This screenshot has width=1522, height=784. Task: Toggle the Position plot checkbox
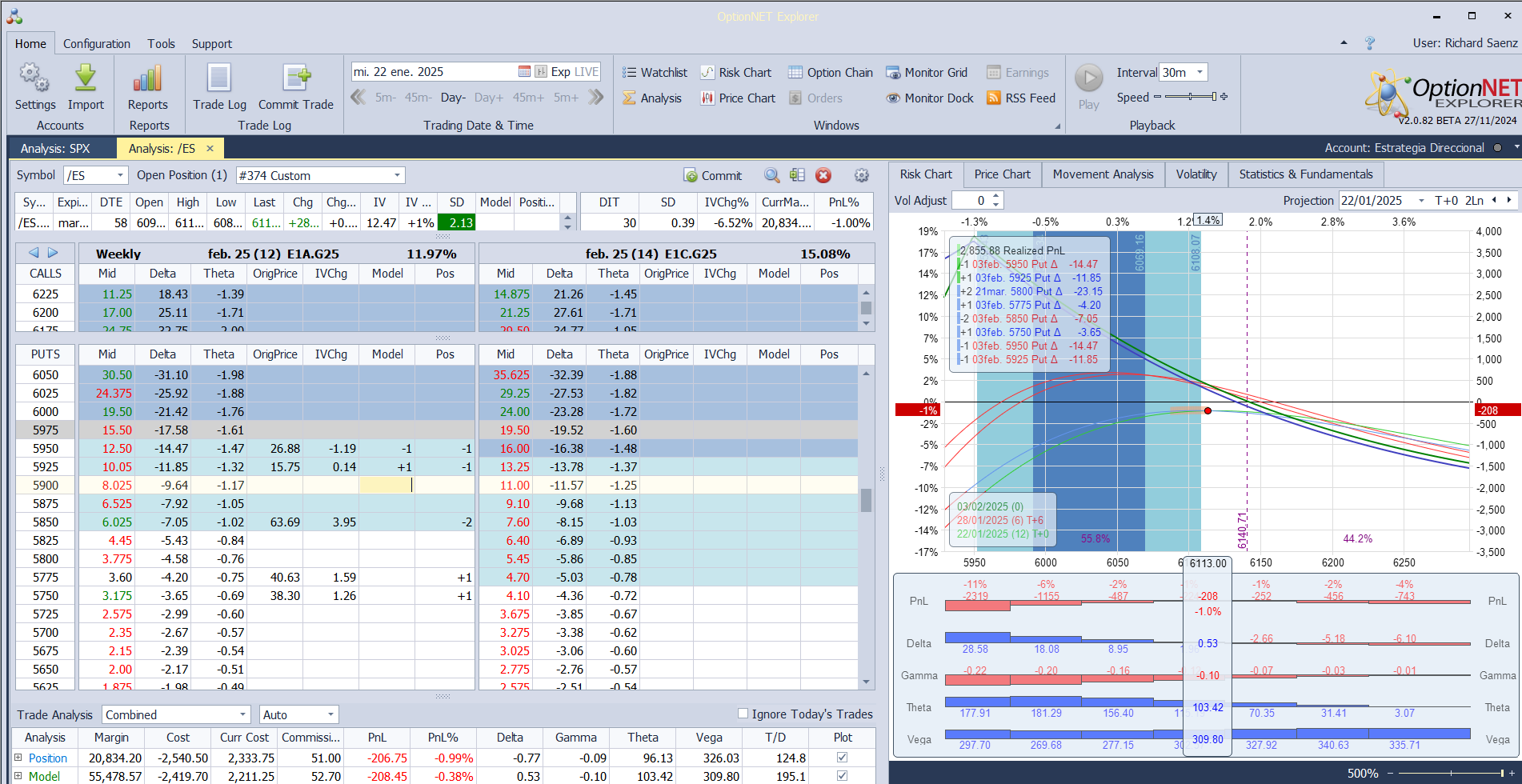[x=842, y=758]
